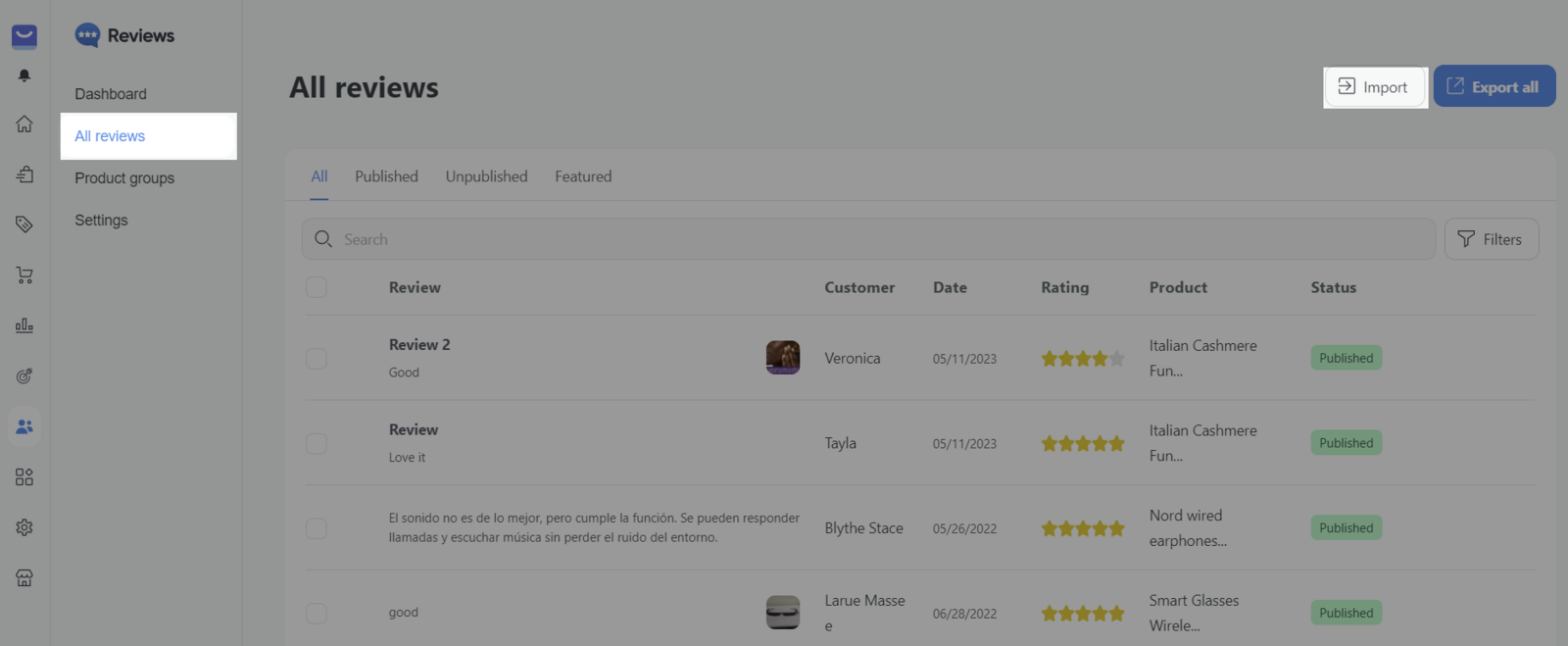1568x646 pixels.
Task: Open the apps grid icon
Action: [24, 477]
